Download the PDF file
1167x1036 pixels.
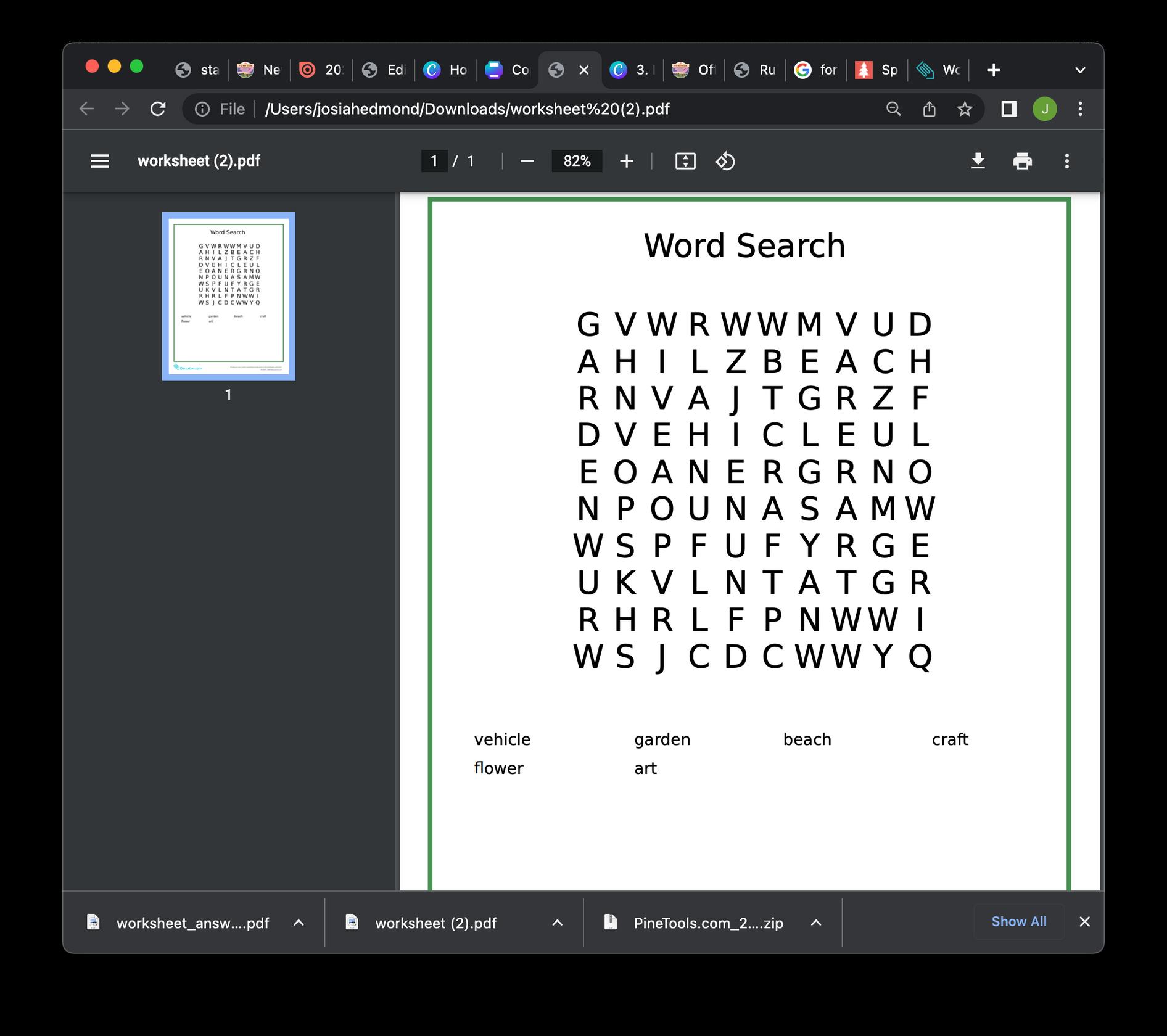978,161
